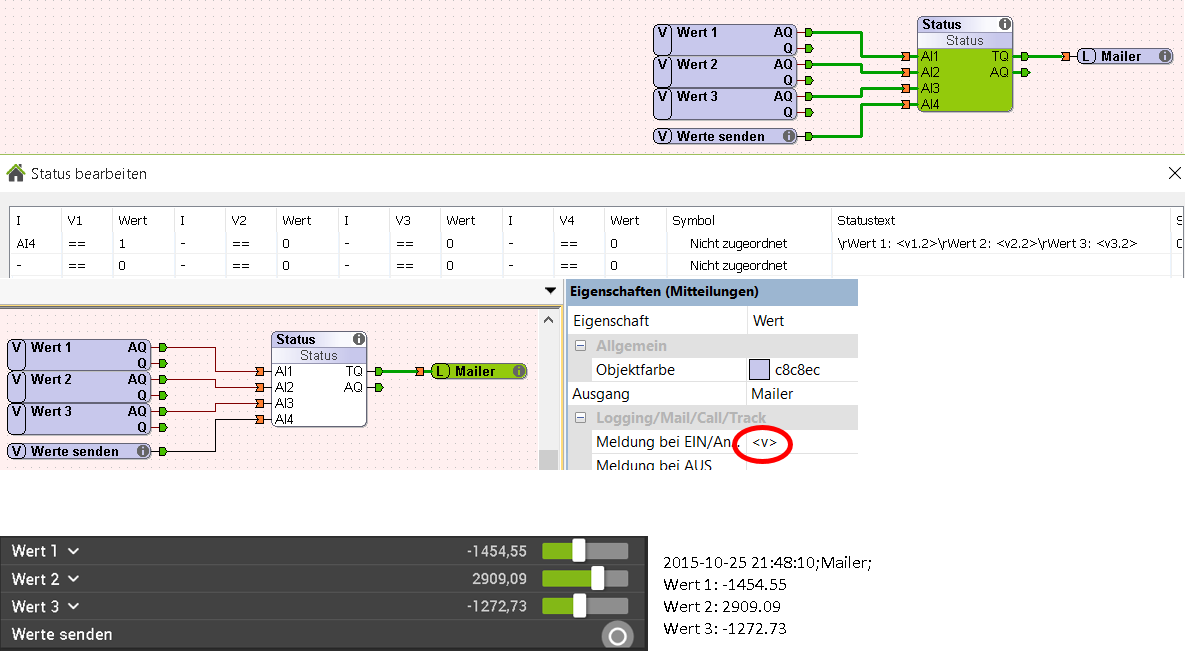Click info icon on lower Werte senden

point(143,451)
